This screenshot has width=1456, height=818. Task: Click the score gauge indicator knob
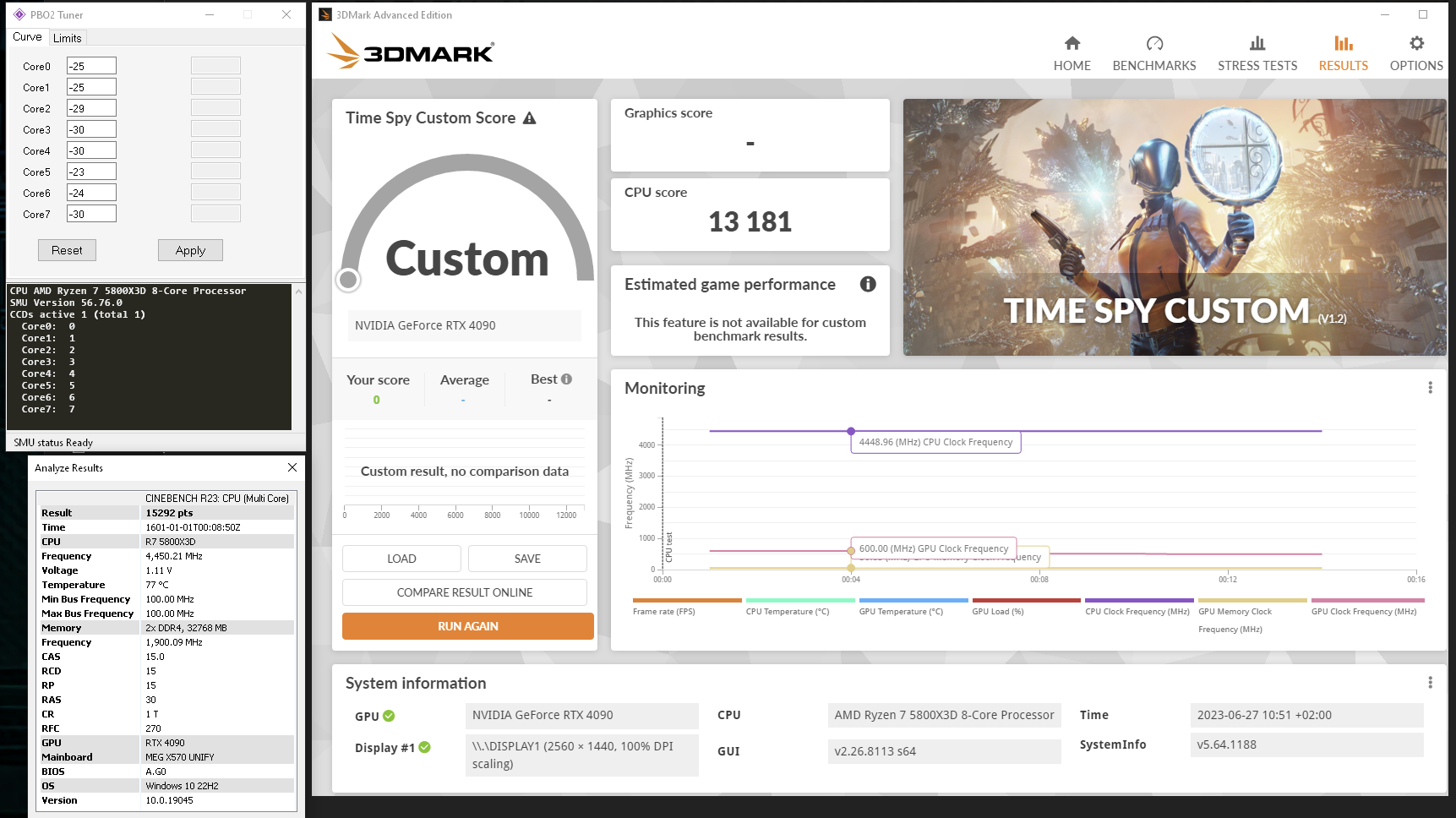(348, 280)
